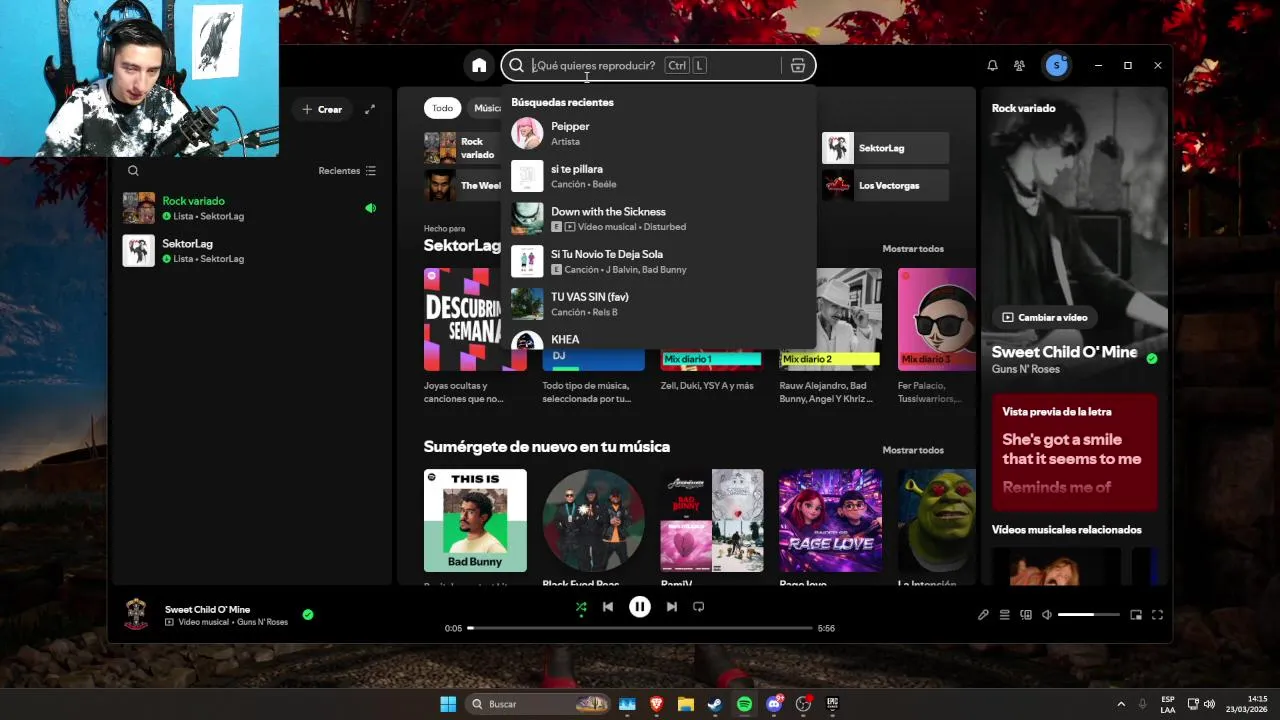
Task: Click taskbar Buscar search box
Action: tap(540, 704)
